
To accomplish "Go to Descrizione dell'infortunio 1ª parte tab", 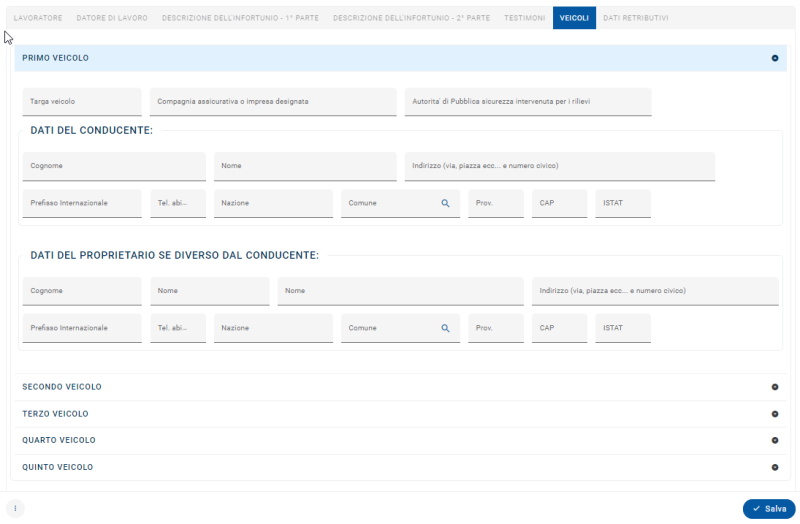I will pos(240,18).
